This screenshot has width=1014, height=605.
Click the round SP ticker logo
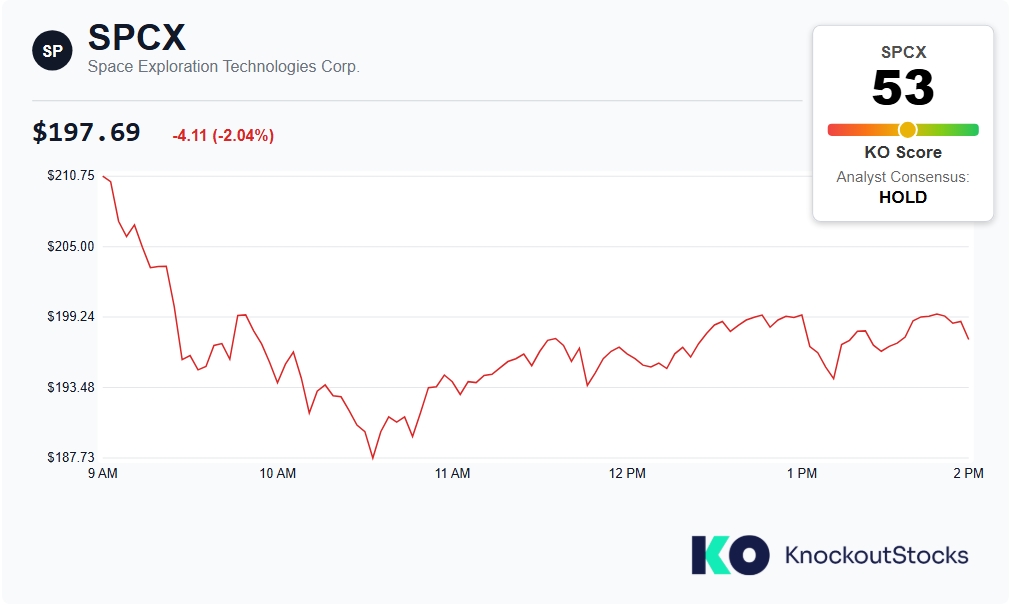click(x=52, y=50)
